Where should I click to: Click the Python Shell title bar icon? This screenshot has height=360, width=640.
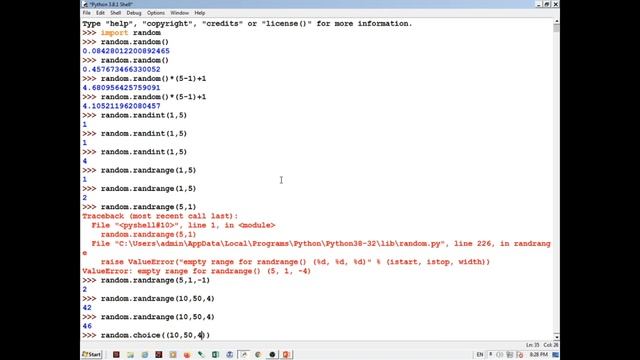[x=85, y=4]
